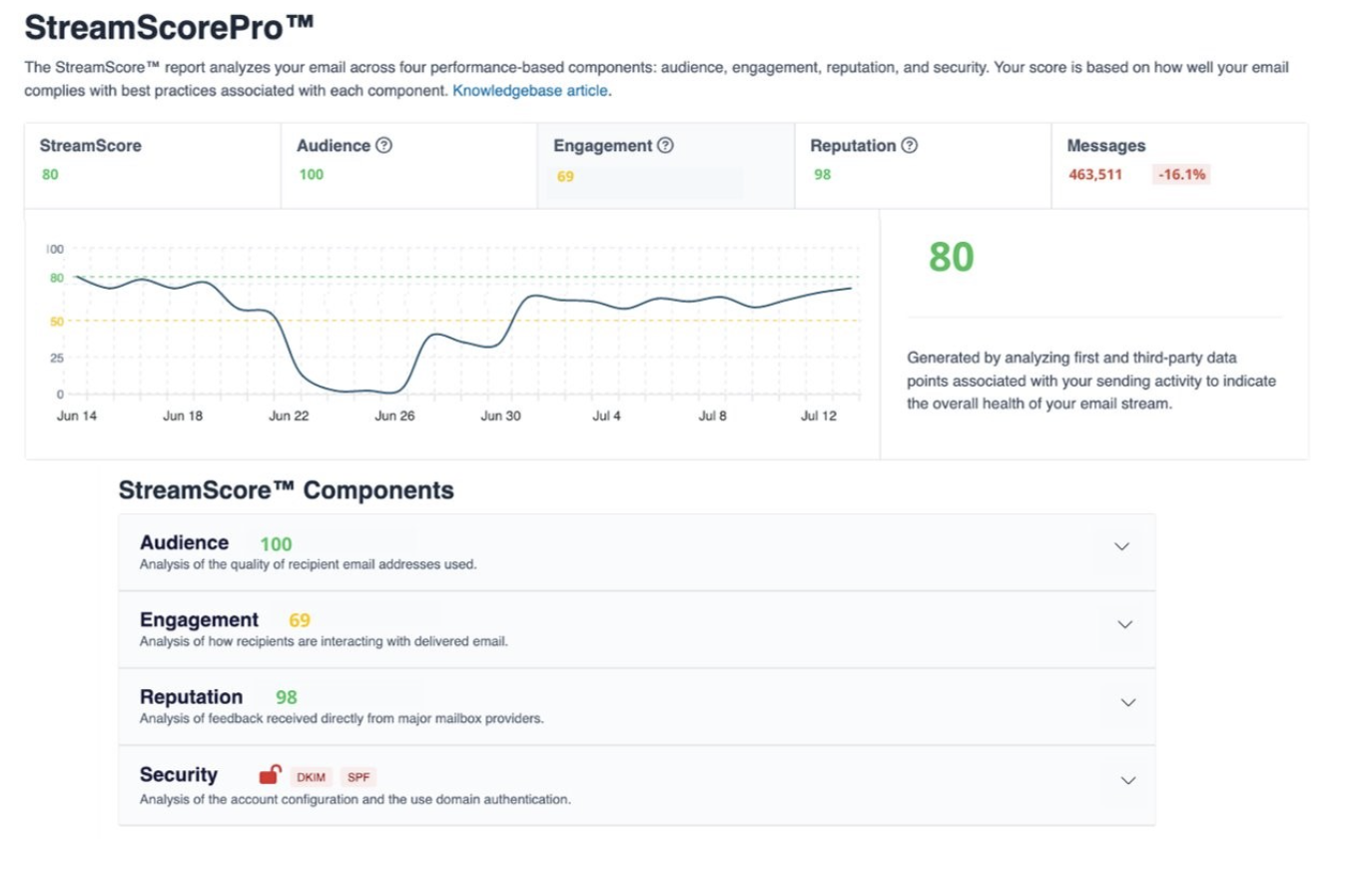
Task: Click the Security row title
Action: click(x=179, y=774)
